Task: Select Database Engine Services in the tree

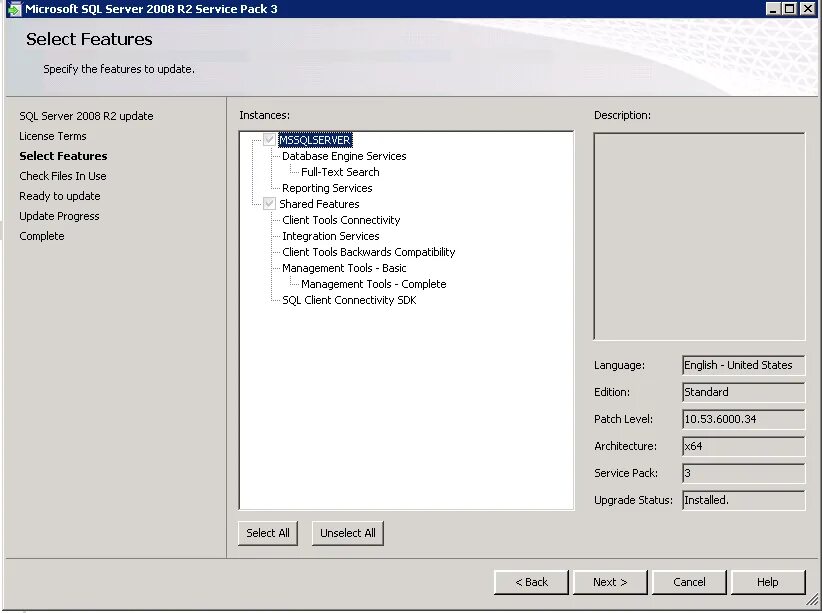Action: click(x=344, y=156)
